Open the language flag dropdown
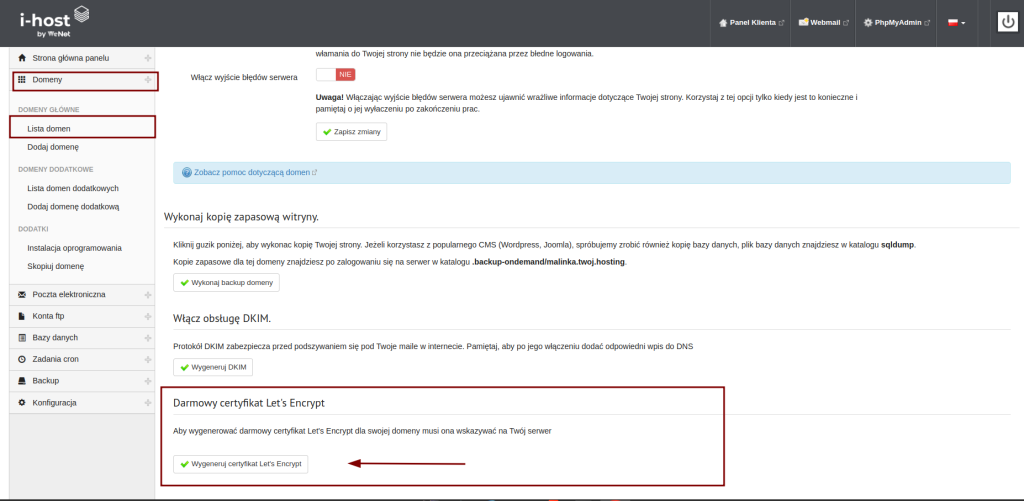1024x501 pixels. coord(955,22)
